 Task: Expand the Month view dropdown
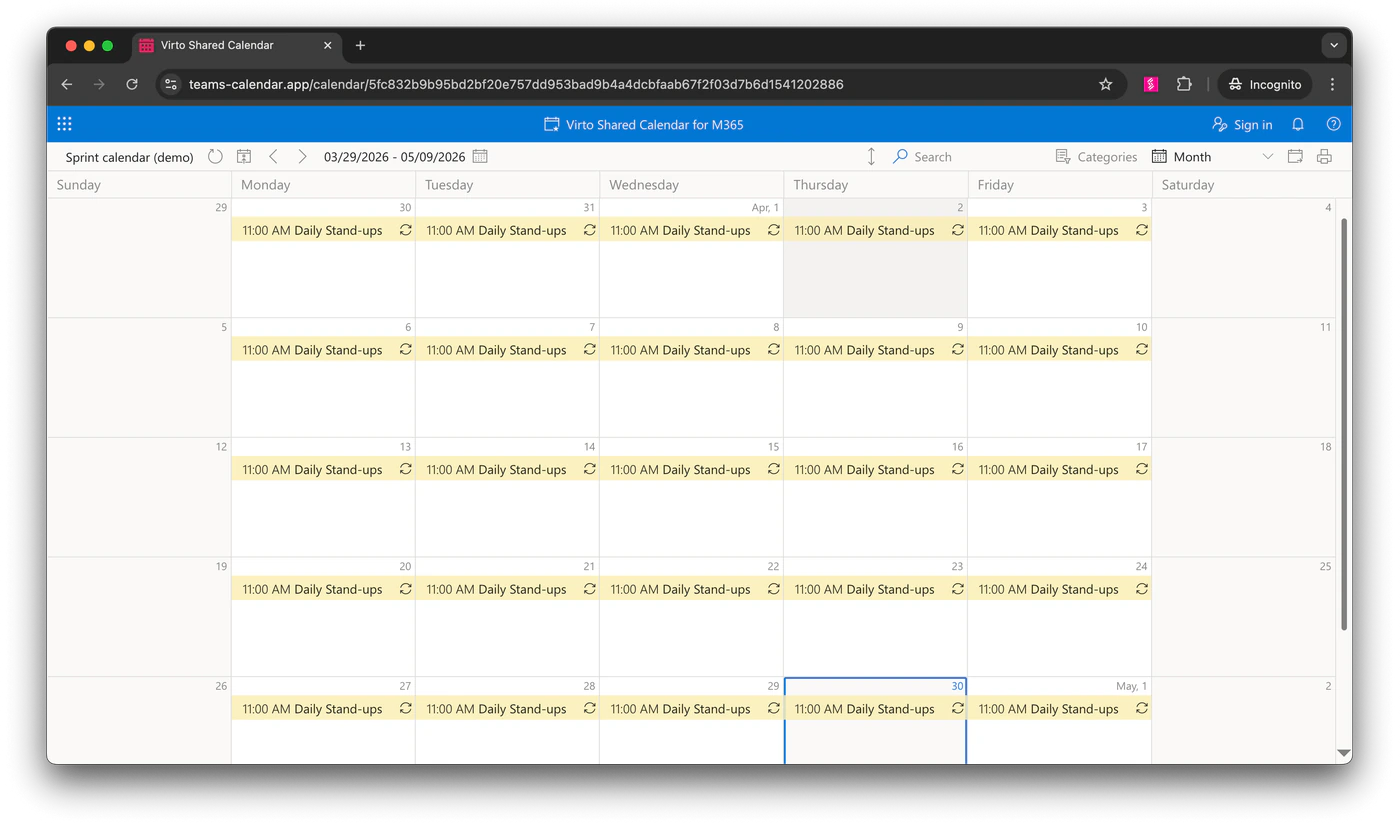tap(1267, 157)
